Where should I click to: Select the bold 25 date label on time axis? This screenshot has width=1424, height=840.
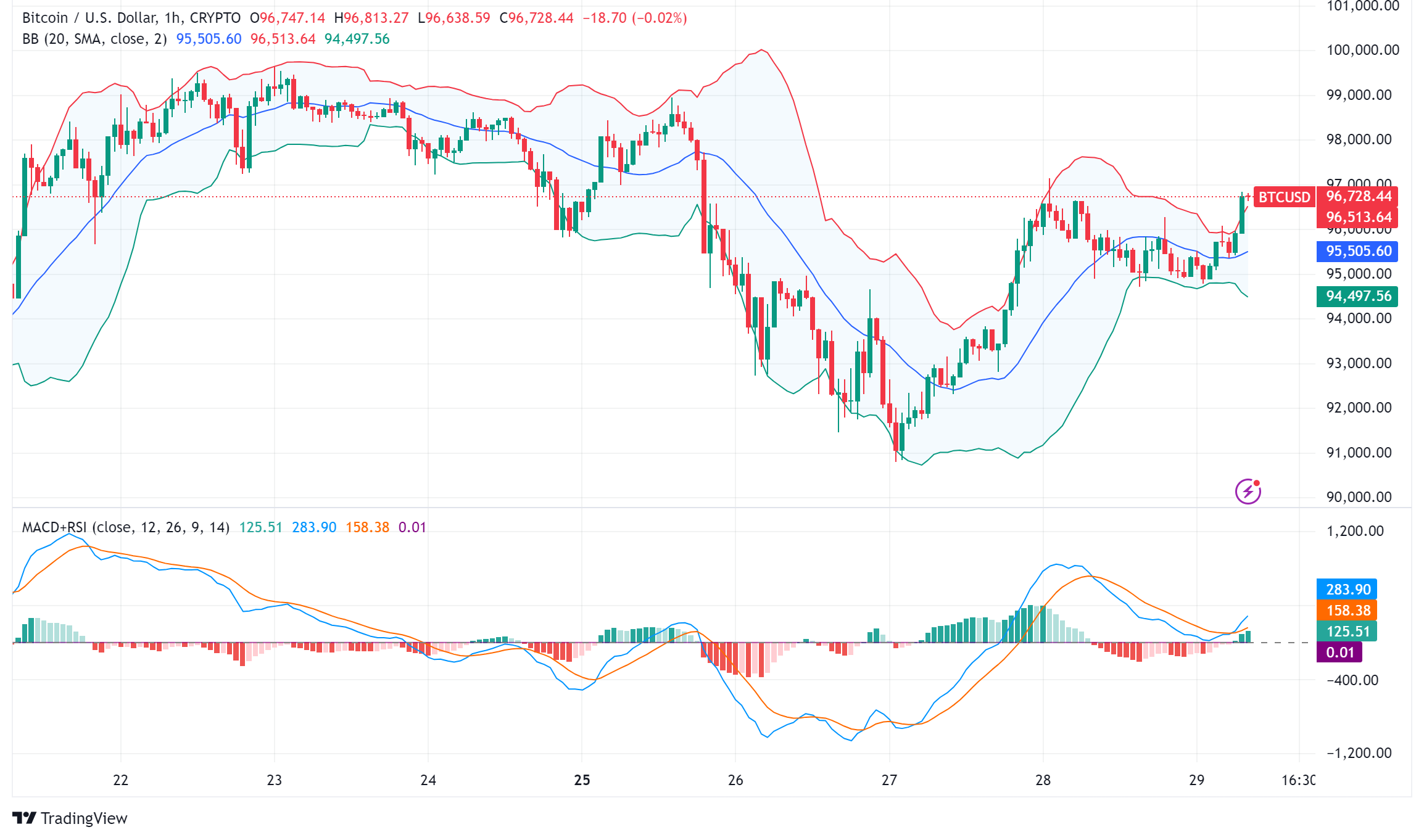[581, 779]
